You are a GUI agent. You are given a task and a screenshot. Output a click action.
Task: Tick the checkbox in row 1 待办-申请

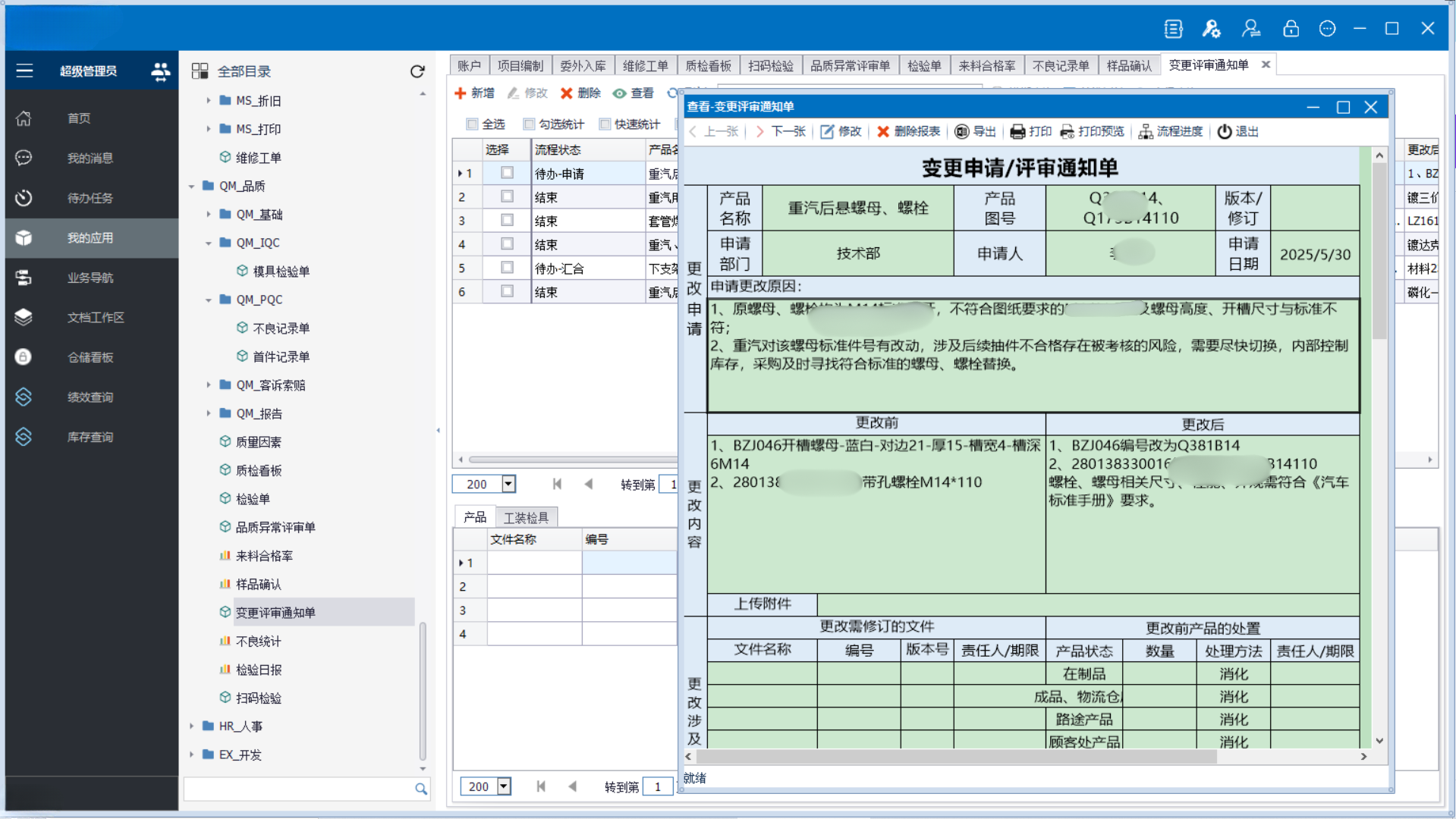point(507,173)
